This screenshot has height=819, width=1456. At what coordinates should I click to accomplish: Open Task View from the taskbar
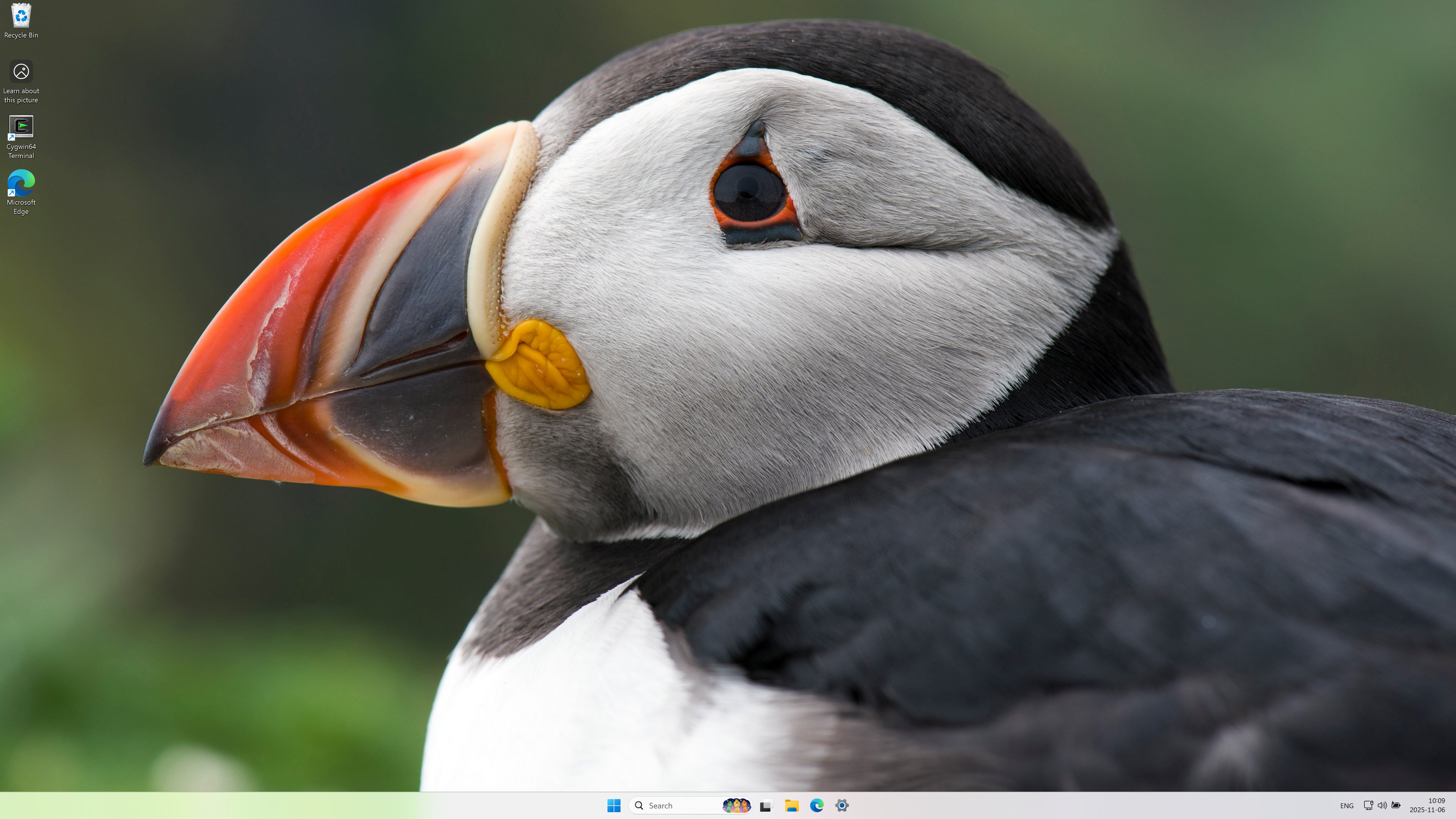pos(766,805)
